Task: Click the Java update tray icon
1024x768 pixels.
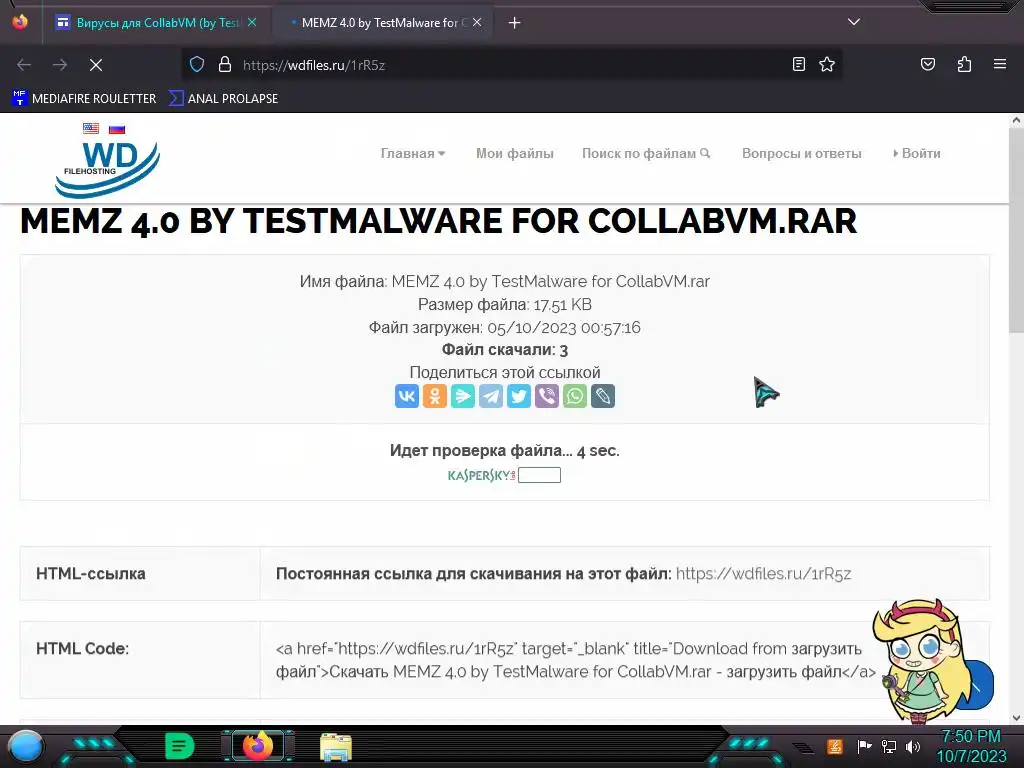Action: (835, 746)
